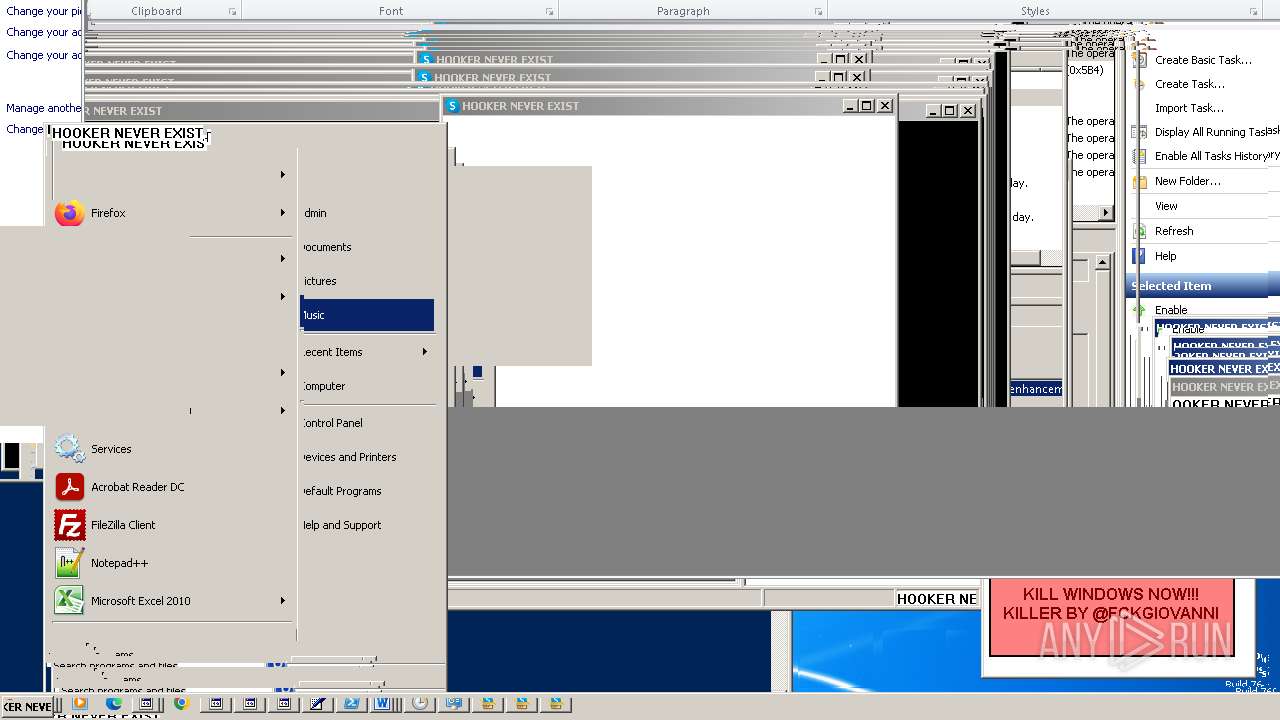Click the Help icon in Actions pane
This screenshot has height=720, width=1280.
click(1139, 256)
